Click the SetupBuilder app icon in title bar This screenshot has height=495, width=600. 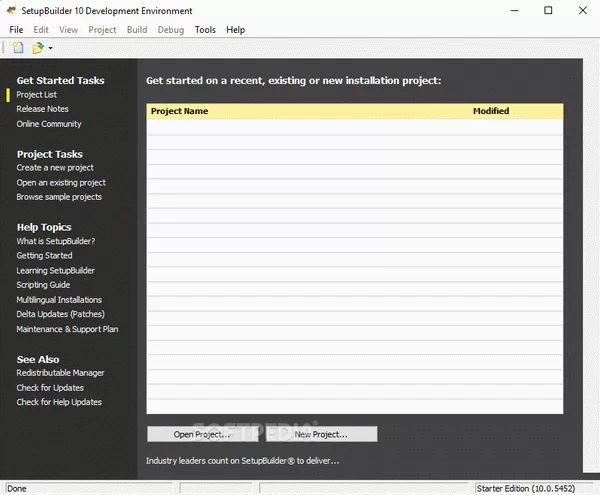tap(11, 11)
